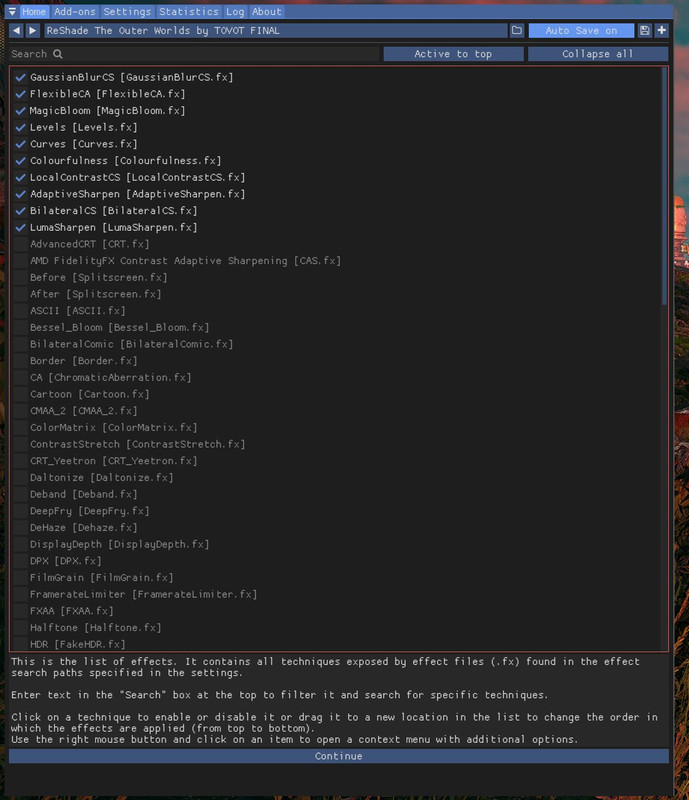Viewport: 689px width, 800px height.
Task: Click the preset name field ReShade The Outer Worlds
Action: click(276, 31)
